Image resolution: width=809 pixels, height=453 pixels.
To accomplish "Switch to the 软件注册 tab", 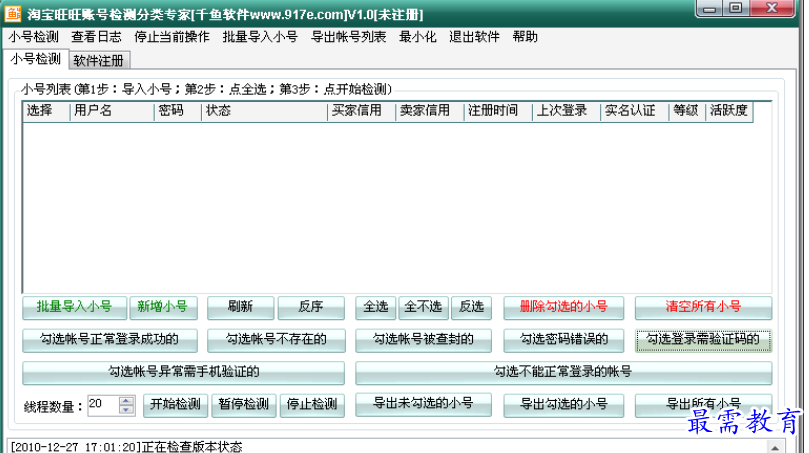I will point(99,60).
